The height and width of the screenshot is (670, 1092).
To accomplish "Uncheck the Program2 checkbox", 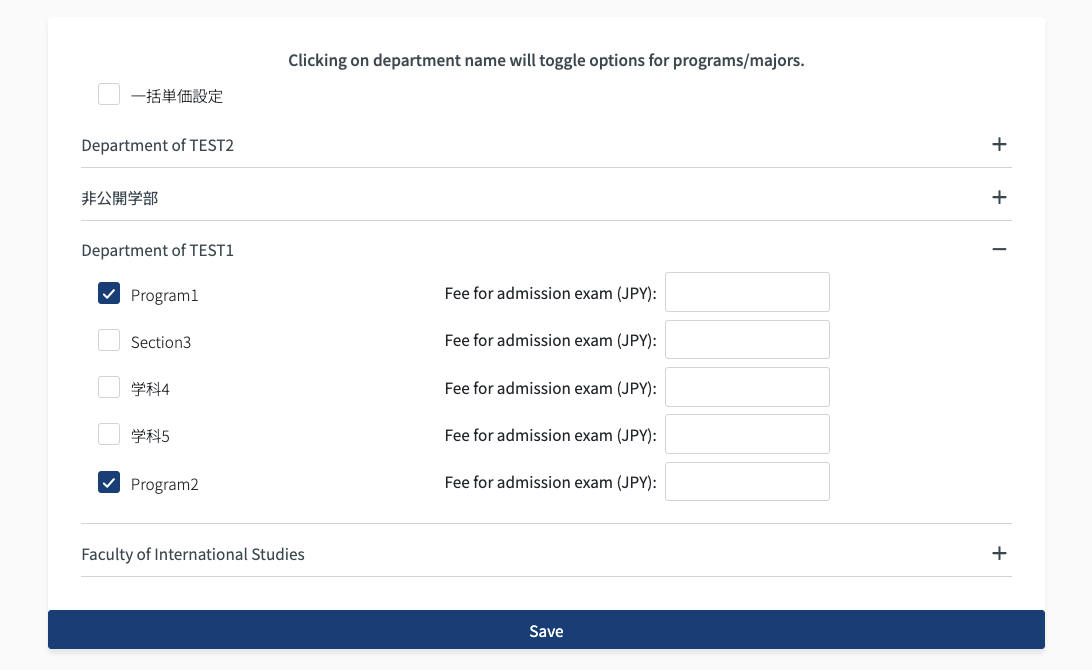I will click(109, 482).
